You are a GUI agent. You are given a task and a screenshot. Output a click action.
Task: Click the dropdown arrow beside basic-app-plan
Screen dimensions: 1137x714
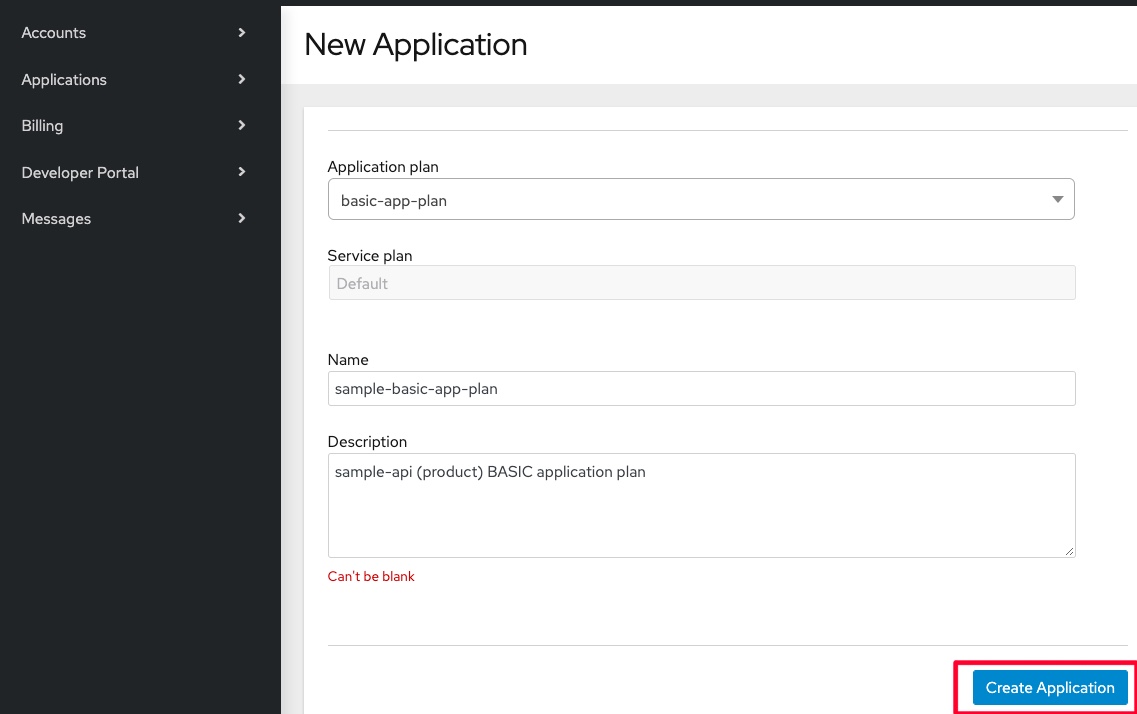(1058, 200)
